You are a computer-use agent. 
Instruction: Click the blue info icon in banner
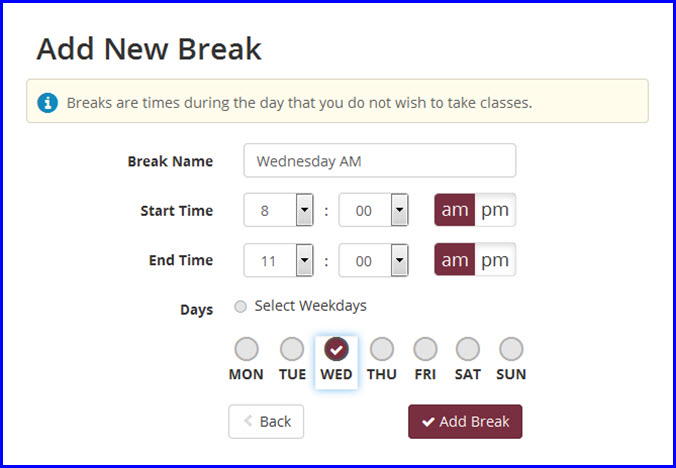pyautogui.click(x=47, y=103)
